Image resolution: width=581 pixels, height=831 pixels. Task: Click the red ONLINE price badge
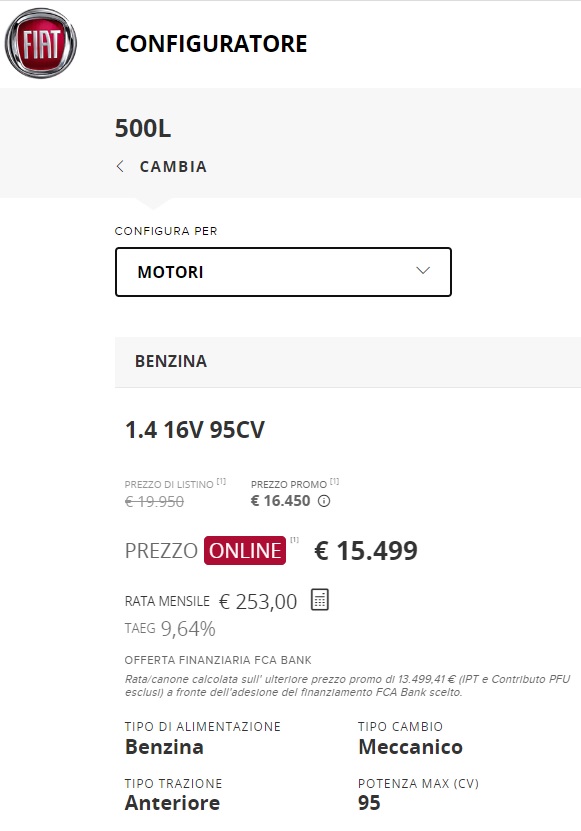[x=245, y=551]
